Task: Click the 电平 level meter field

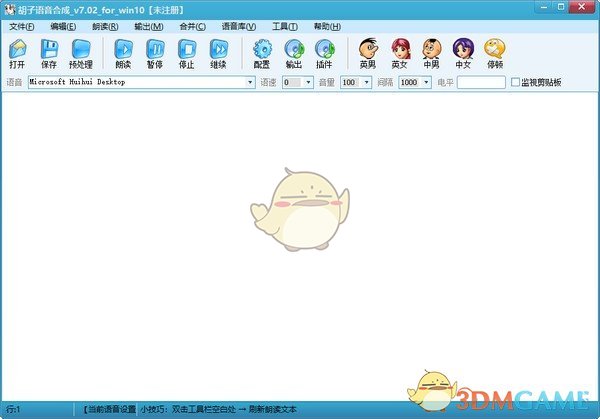Action: point(481,82)
